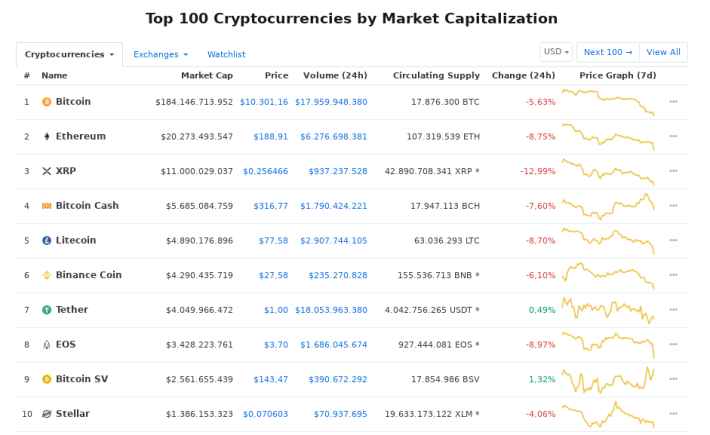The image size is (710, 435).
Task: Open the three-dot menu for Bitcoin row
Action: (x=673, y=101)
